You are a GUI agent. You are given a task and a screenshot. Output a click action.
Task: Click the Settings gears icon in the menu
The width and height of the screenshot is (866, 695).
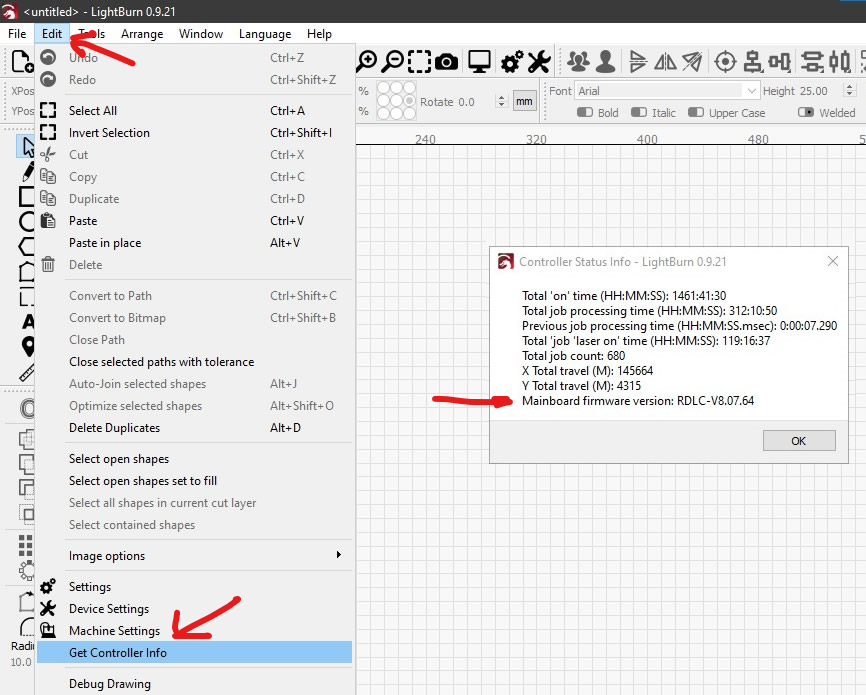pos(48,586)
